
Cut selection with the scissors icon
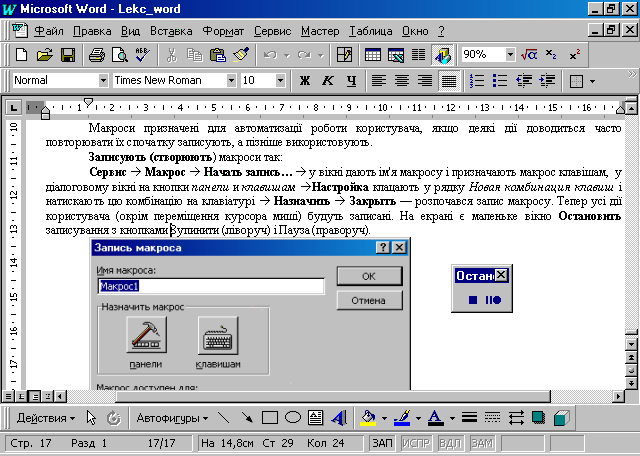[172, 55]
